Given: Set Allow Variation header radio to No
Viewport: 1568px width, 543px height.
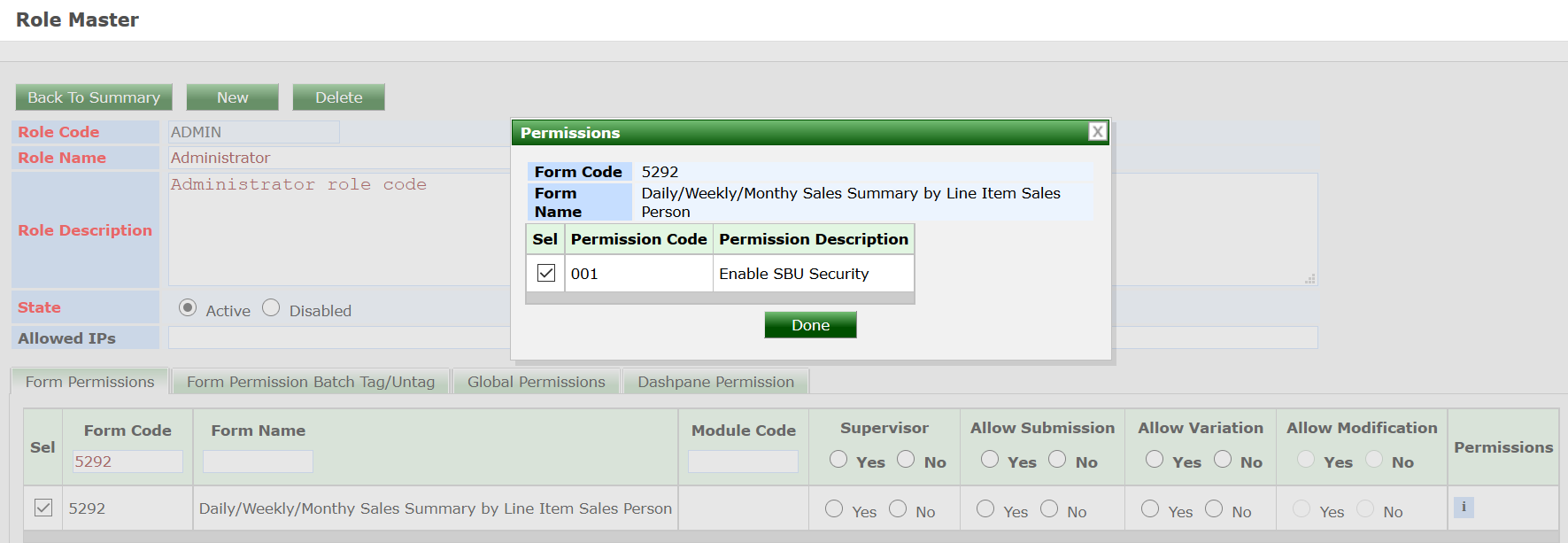Looking at the screenshot, I should (1223, 459).
